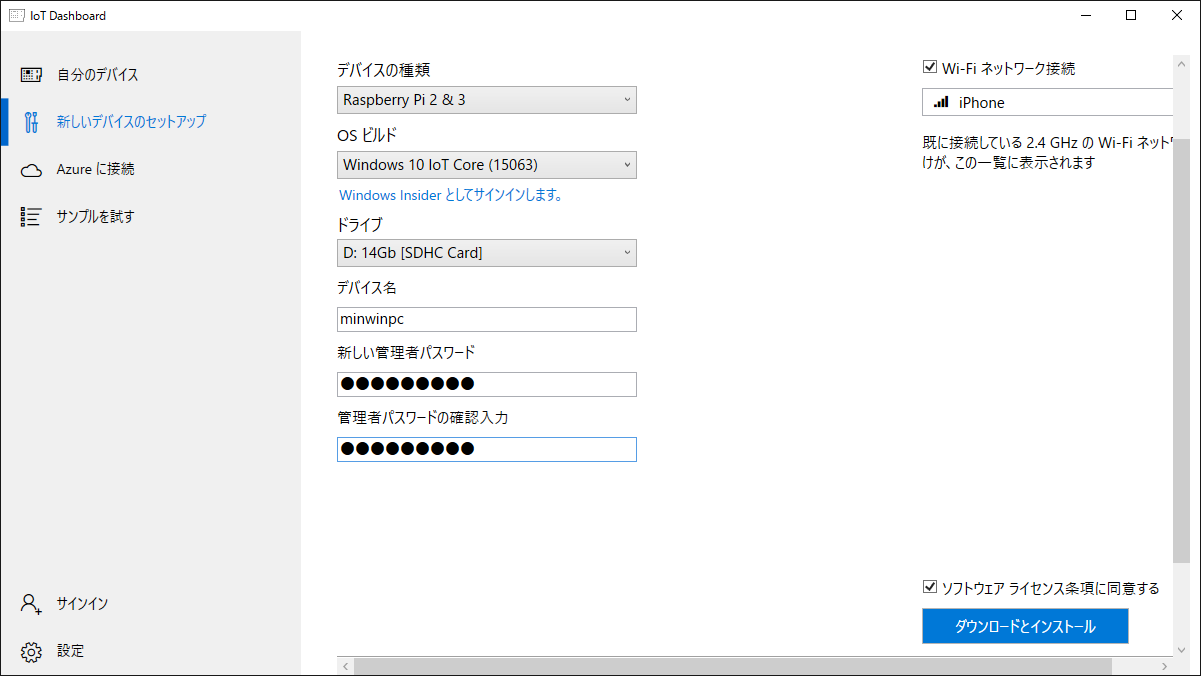
Task: Click the Wi-Fi signal strength icon beside iPhone
Action: point(941,102)
